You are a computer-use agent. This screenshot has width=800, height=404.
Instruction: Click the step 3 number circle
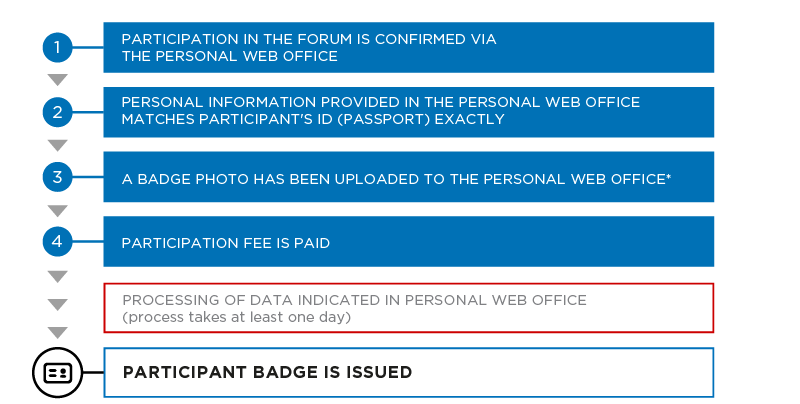pos(57,177)
